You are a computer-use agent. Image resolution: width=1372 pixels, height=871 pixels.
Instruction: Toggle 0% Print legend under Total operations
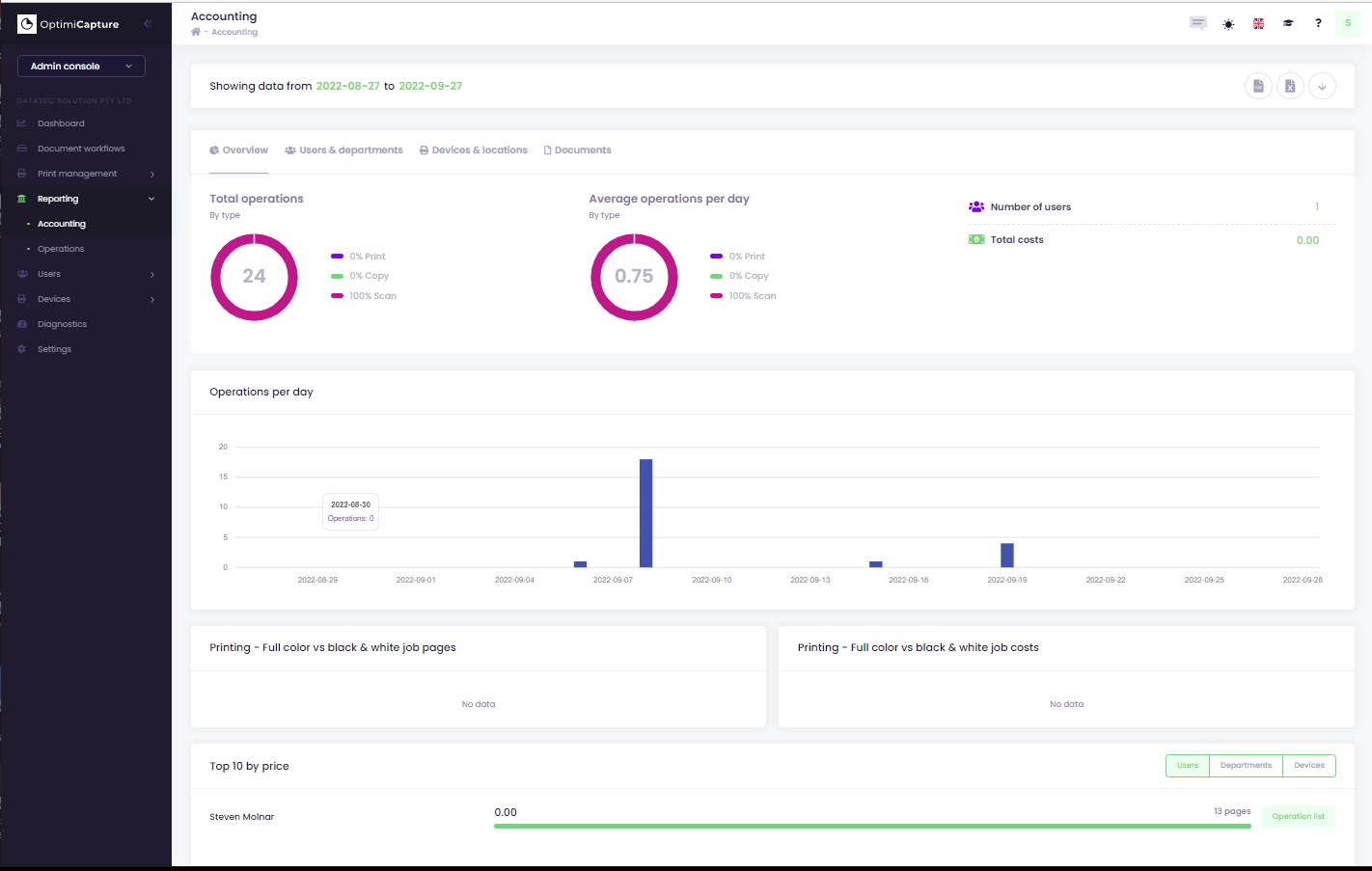tap(358, 257)
